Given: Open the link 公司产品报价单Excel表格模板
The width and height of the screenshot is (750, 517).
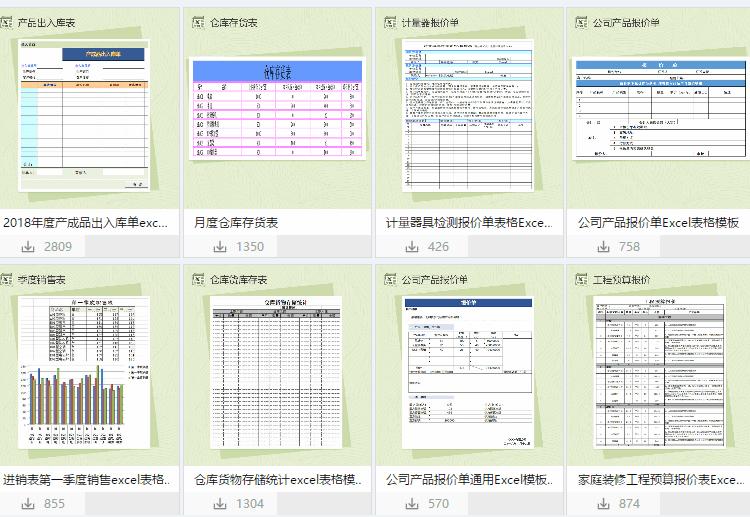Looking at the screenshot, I should pos(659,223).
